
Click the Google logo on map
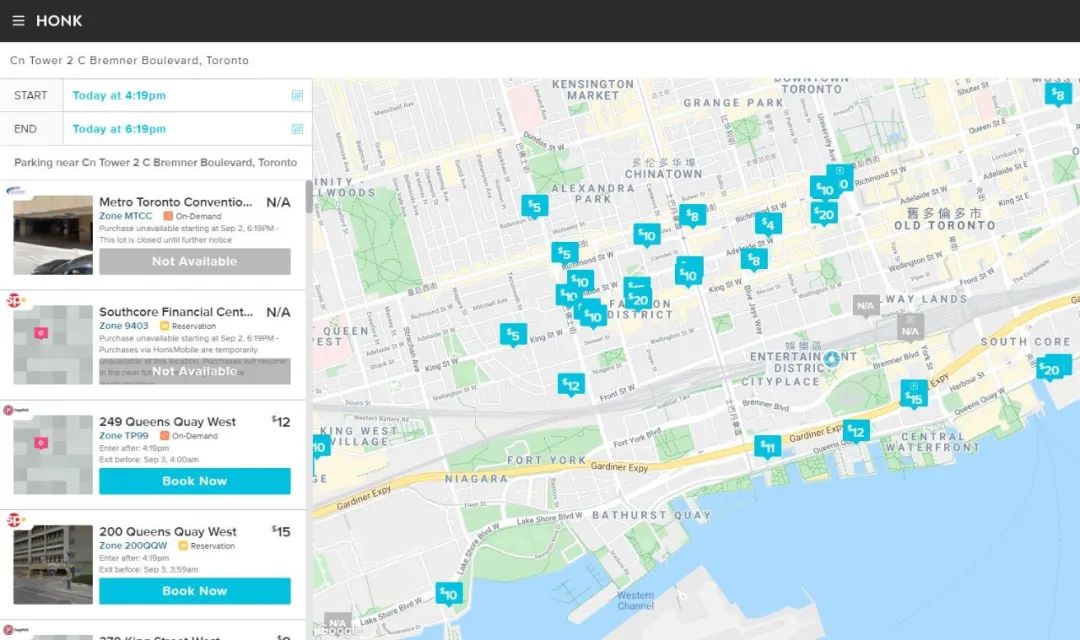(x=339, y=630)
